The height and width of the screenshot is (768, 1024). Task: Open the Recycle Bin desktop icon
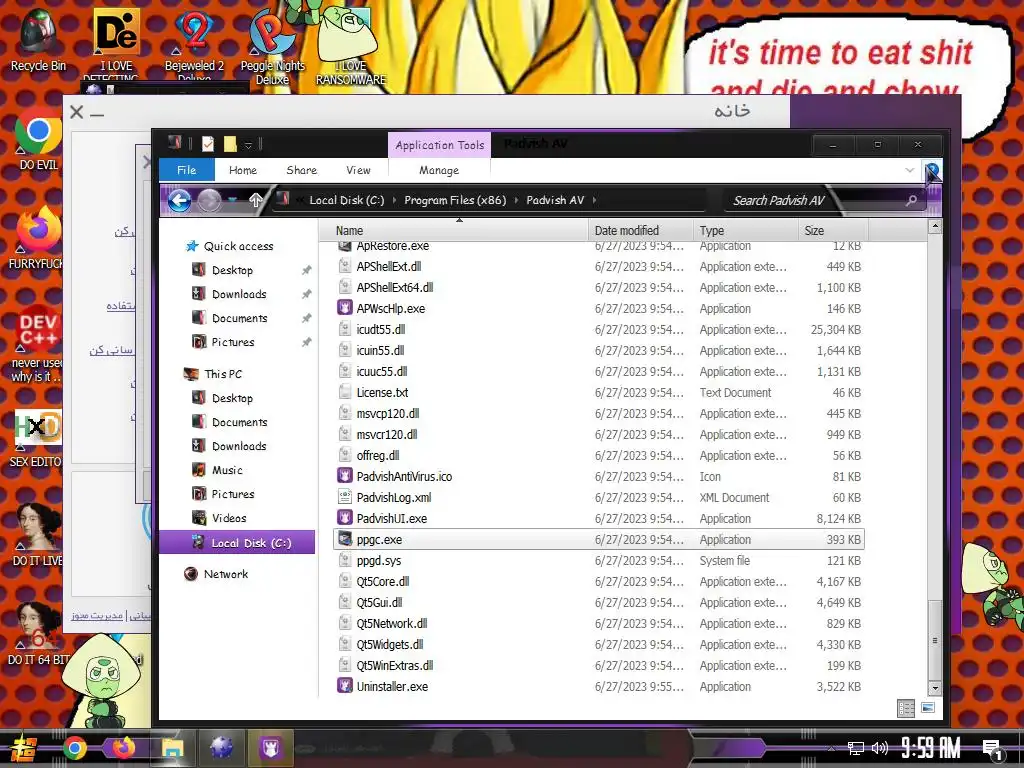[38, 39]
